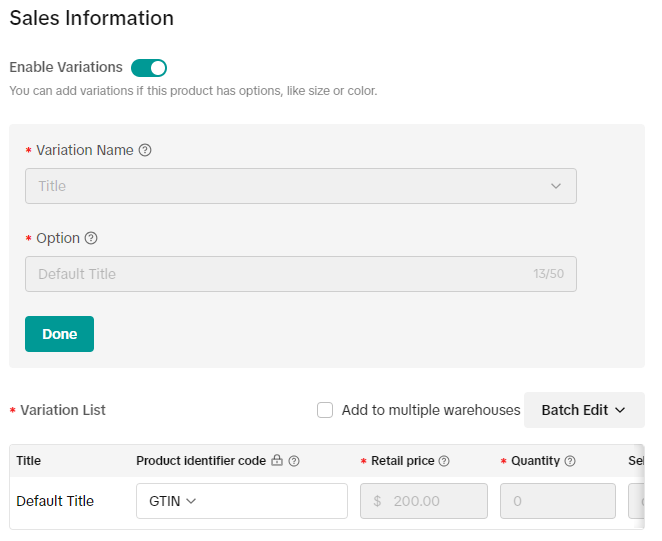Click help icon beside Option label
662x541 pixels.
pos(91,238)
